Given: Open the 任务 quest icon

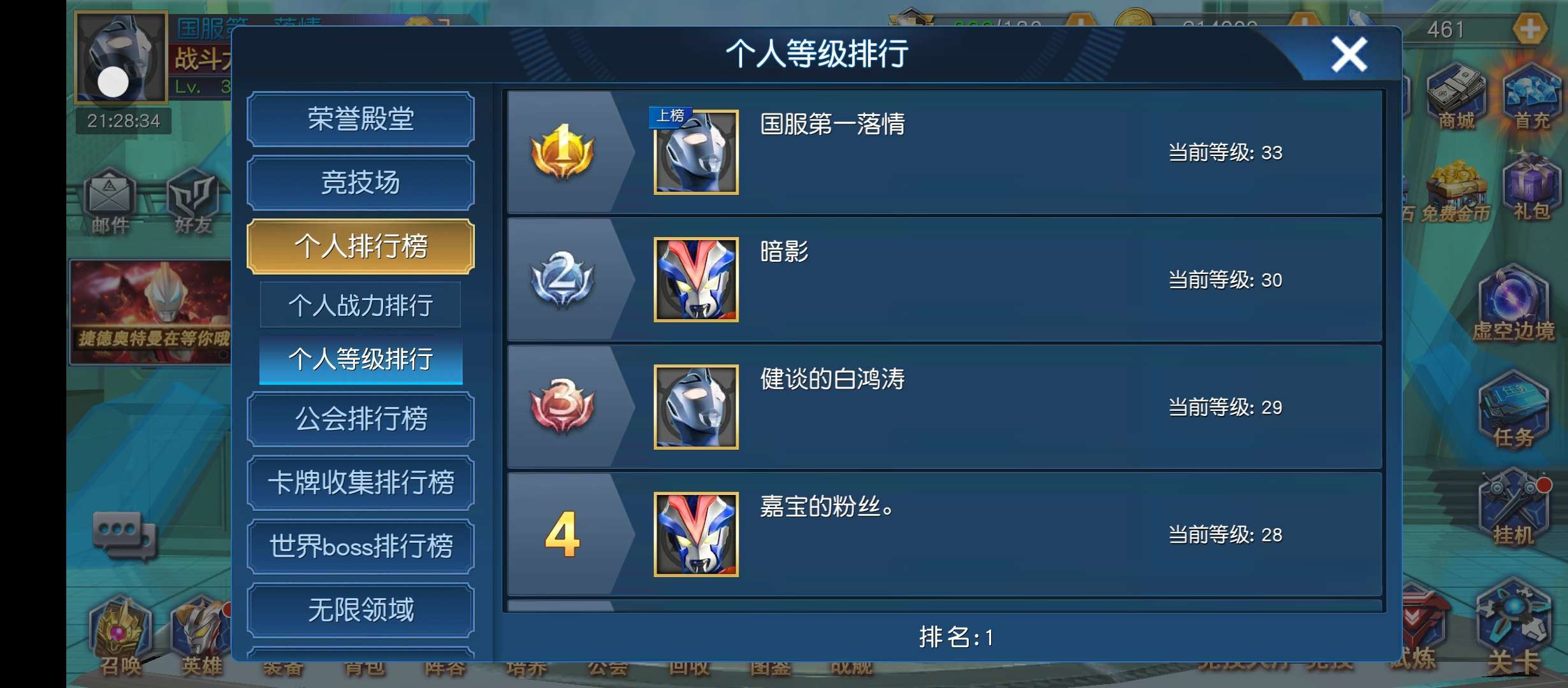Looking at the screenshot, I should click(x=1514, y=413).
